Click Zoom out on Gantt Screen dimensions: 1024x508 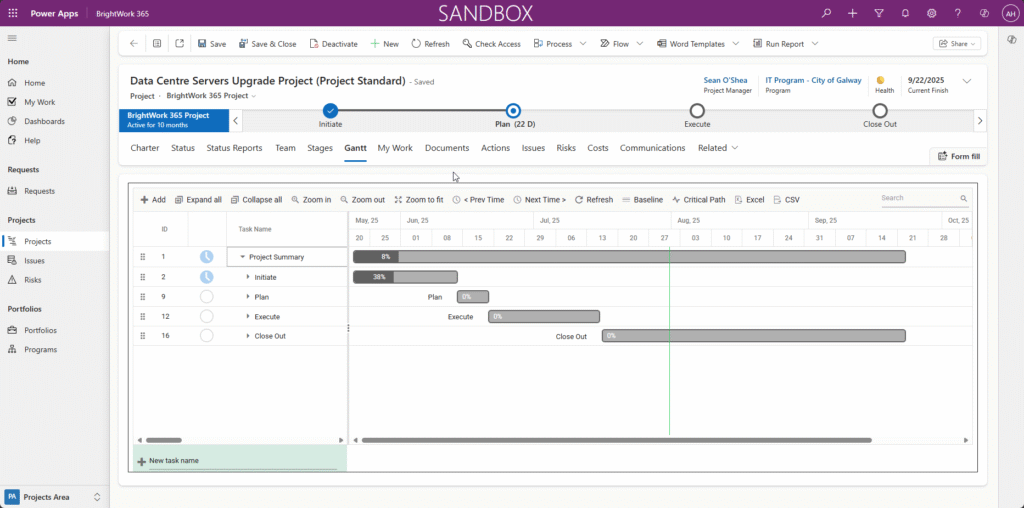[362, 200]
